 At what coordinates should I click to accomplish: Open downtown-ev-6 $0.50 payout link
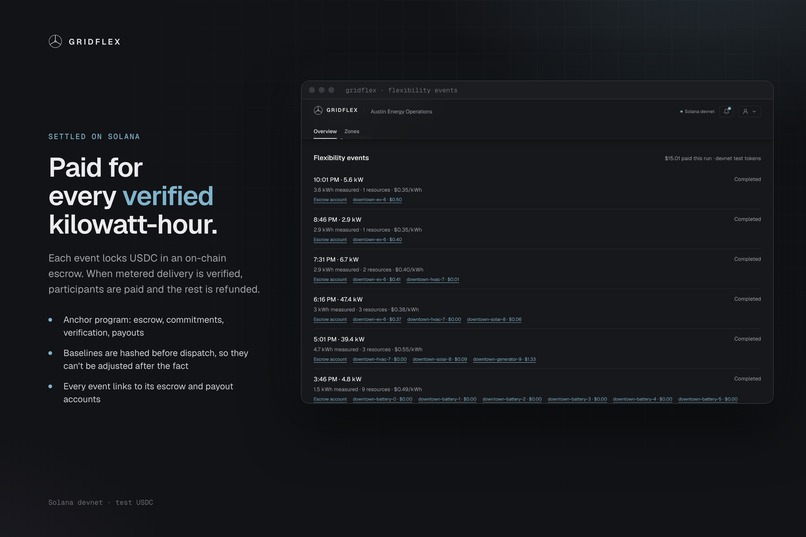tap(377, 200)
